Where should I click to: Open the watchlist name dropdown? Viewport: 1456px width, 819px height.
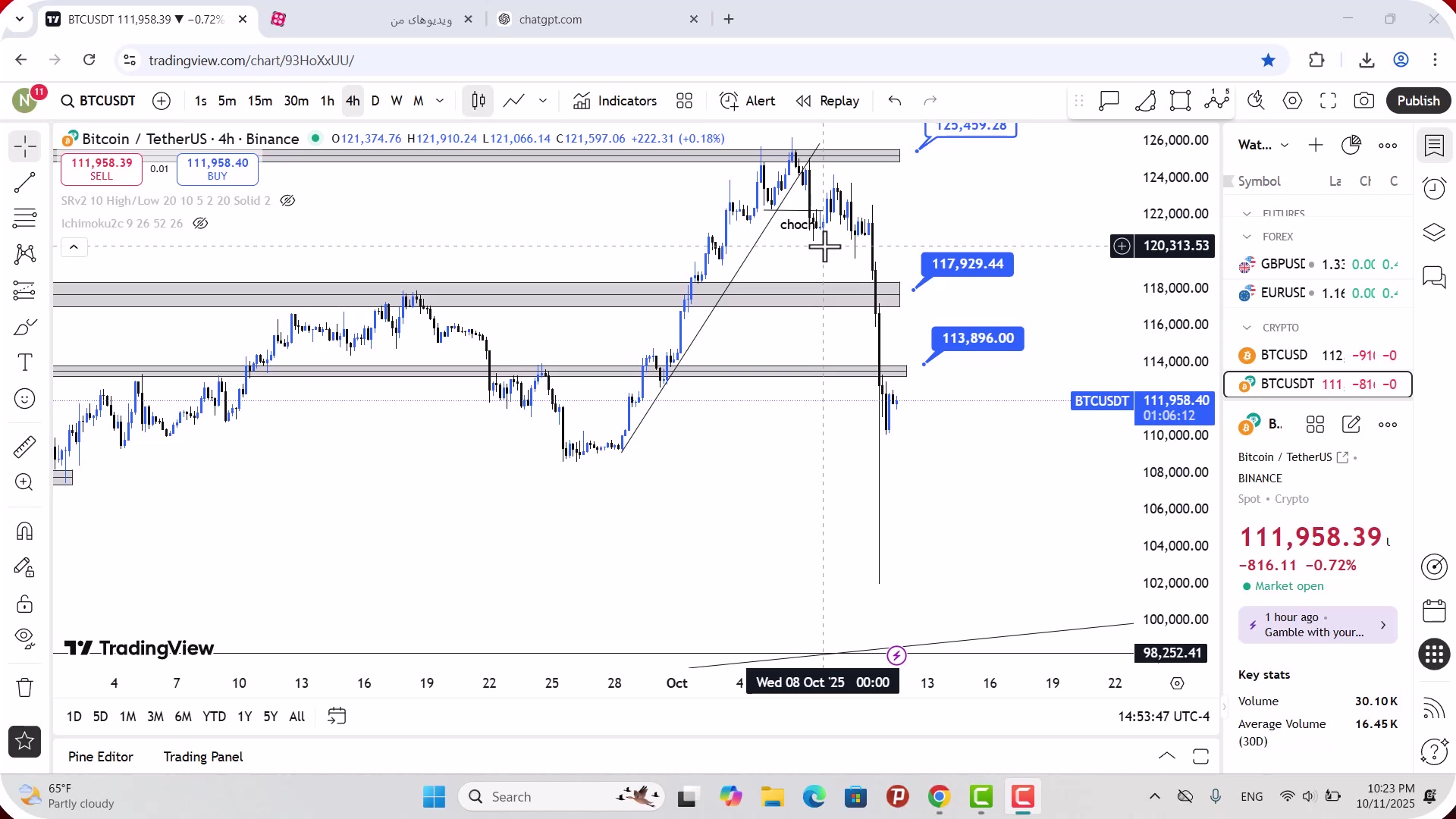(x=1263, y=145)
